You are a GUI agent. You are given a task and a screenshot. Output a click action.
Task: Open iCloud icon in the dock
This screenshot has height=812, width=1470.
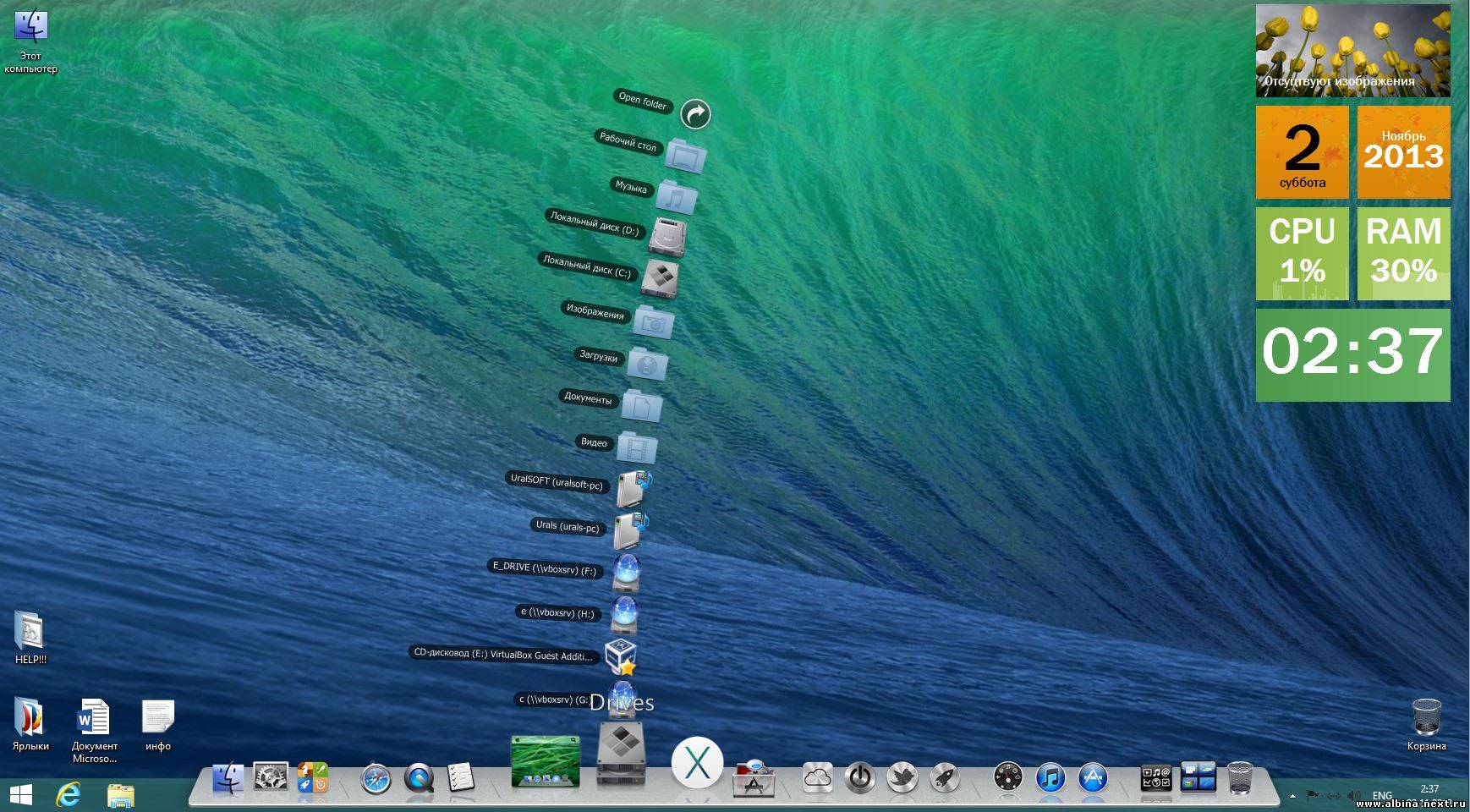pos(817,778)
